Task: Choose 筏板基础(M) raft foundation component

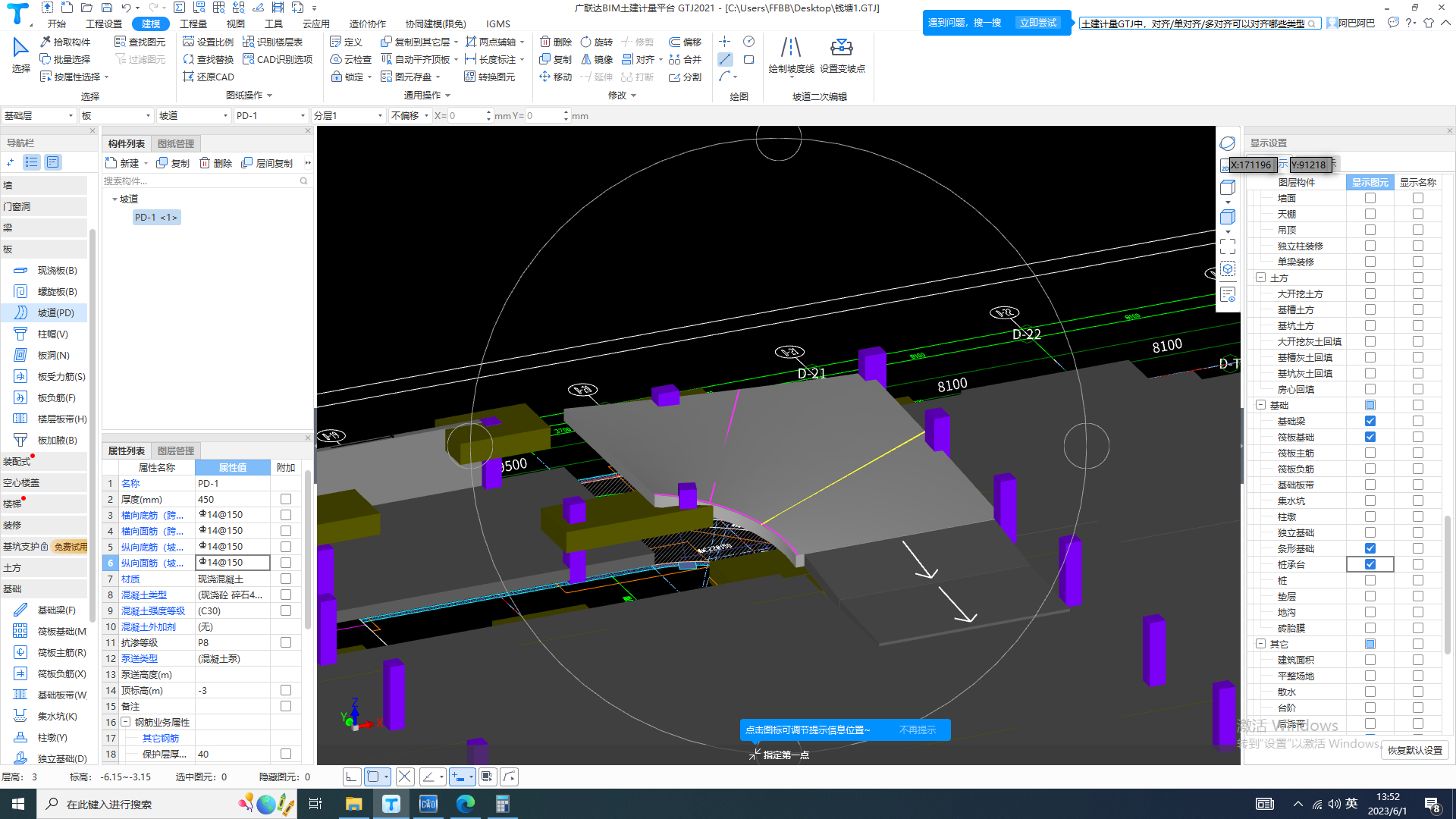Action: pos(45,631)
